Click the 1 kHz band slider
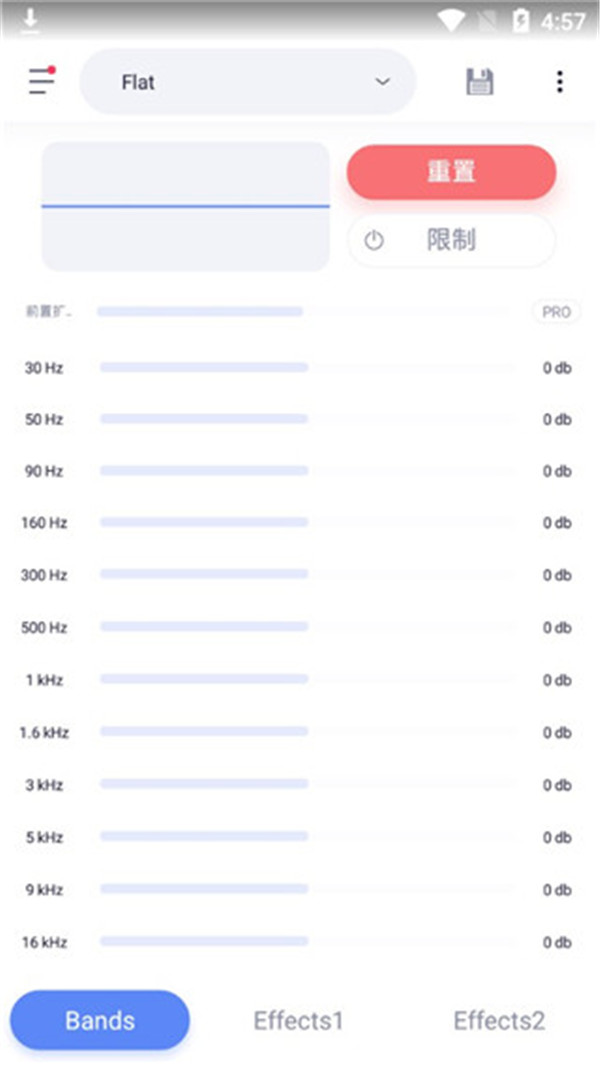The width and height of the screenshot is (600, 1066). pyautogui.click(x=308, y=679)
